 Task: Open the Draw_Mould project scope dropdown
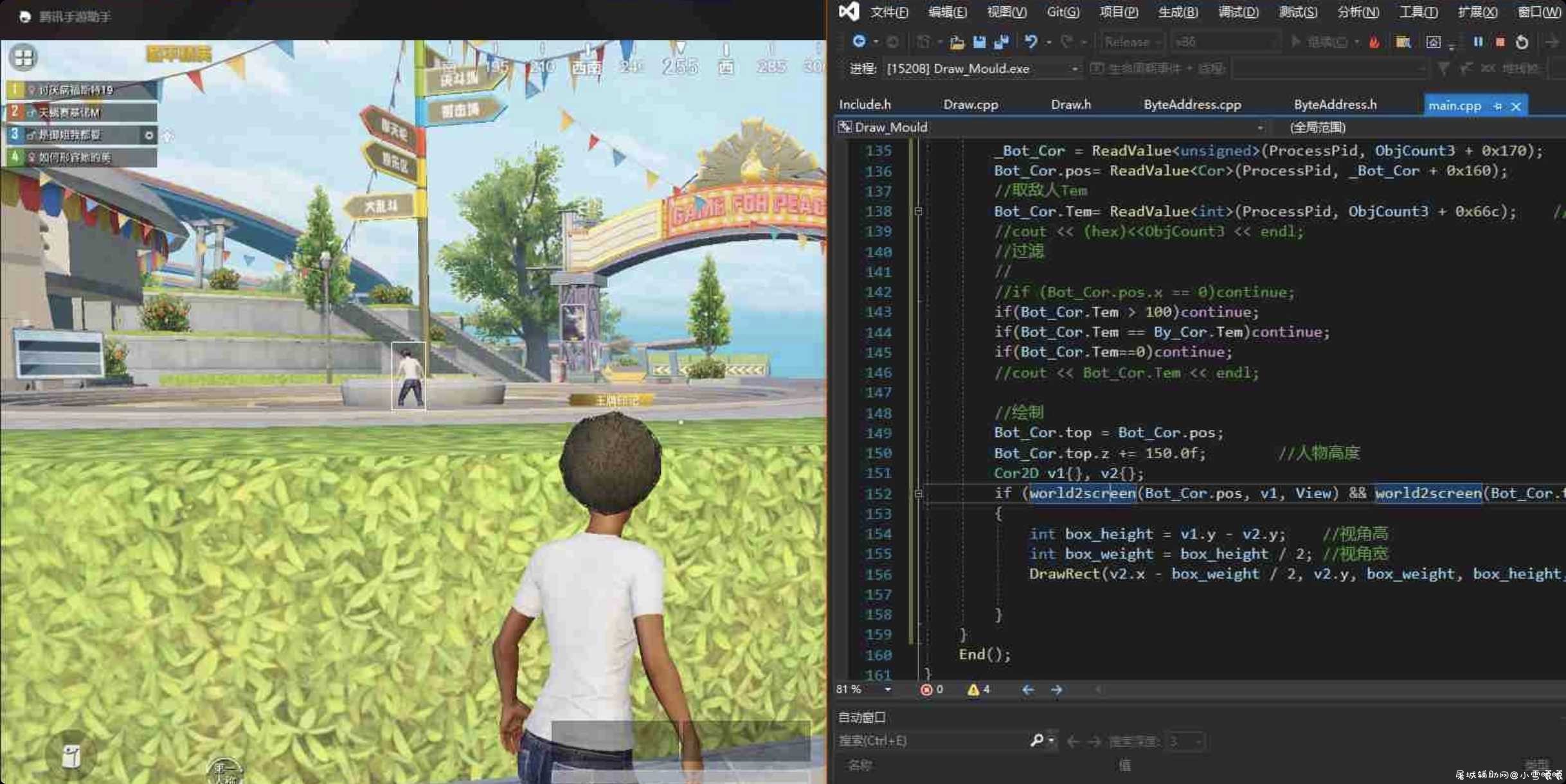[1050, 127]
